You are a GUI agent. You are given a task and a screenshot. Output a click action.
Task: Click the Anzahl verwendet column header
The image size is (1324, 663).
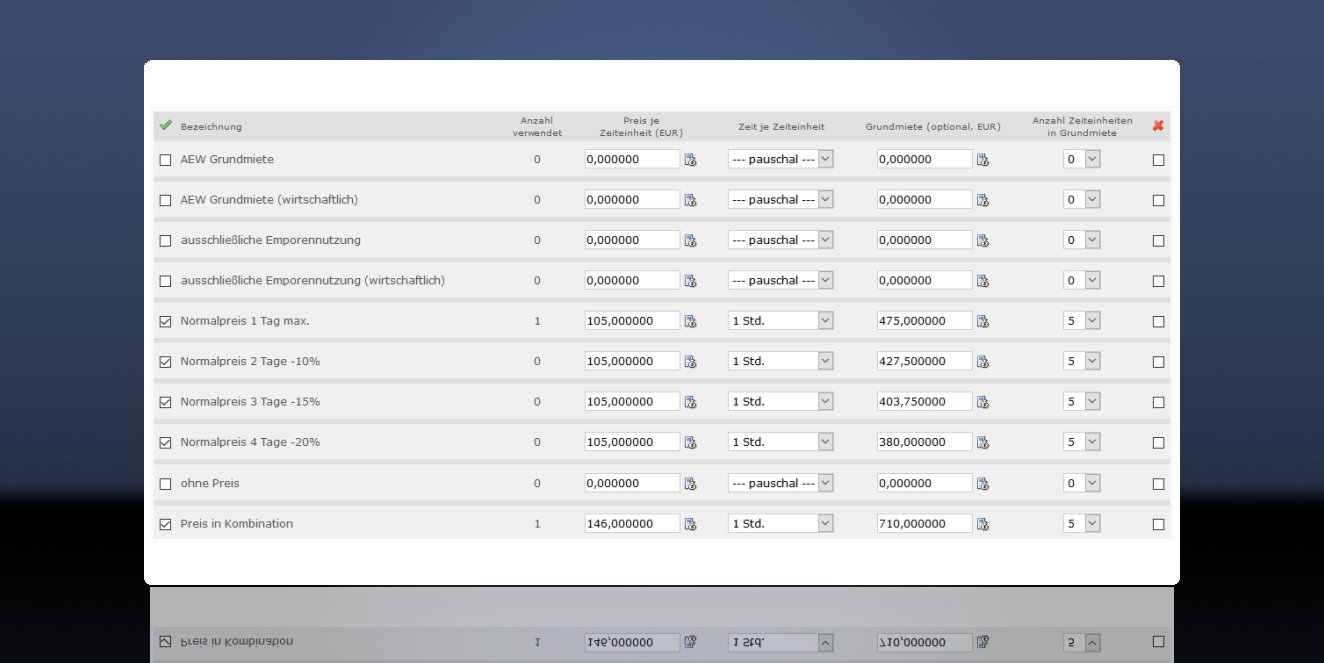coord(537,126)
